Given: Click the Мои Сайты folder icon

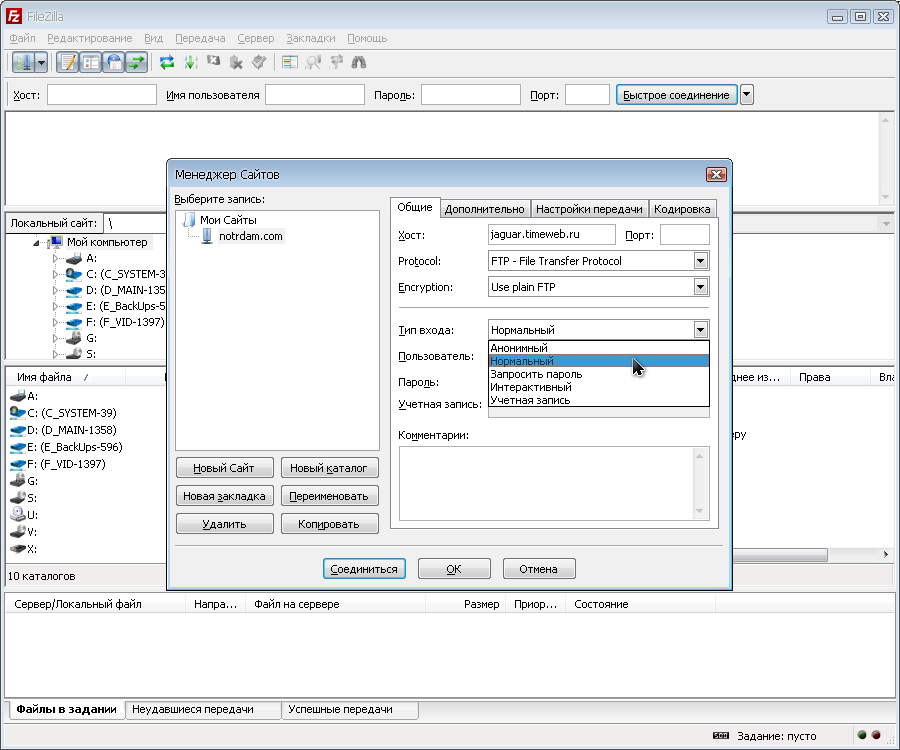Looking at the screenshot, I should coord(189,220).
